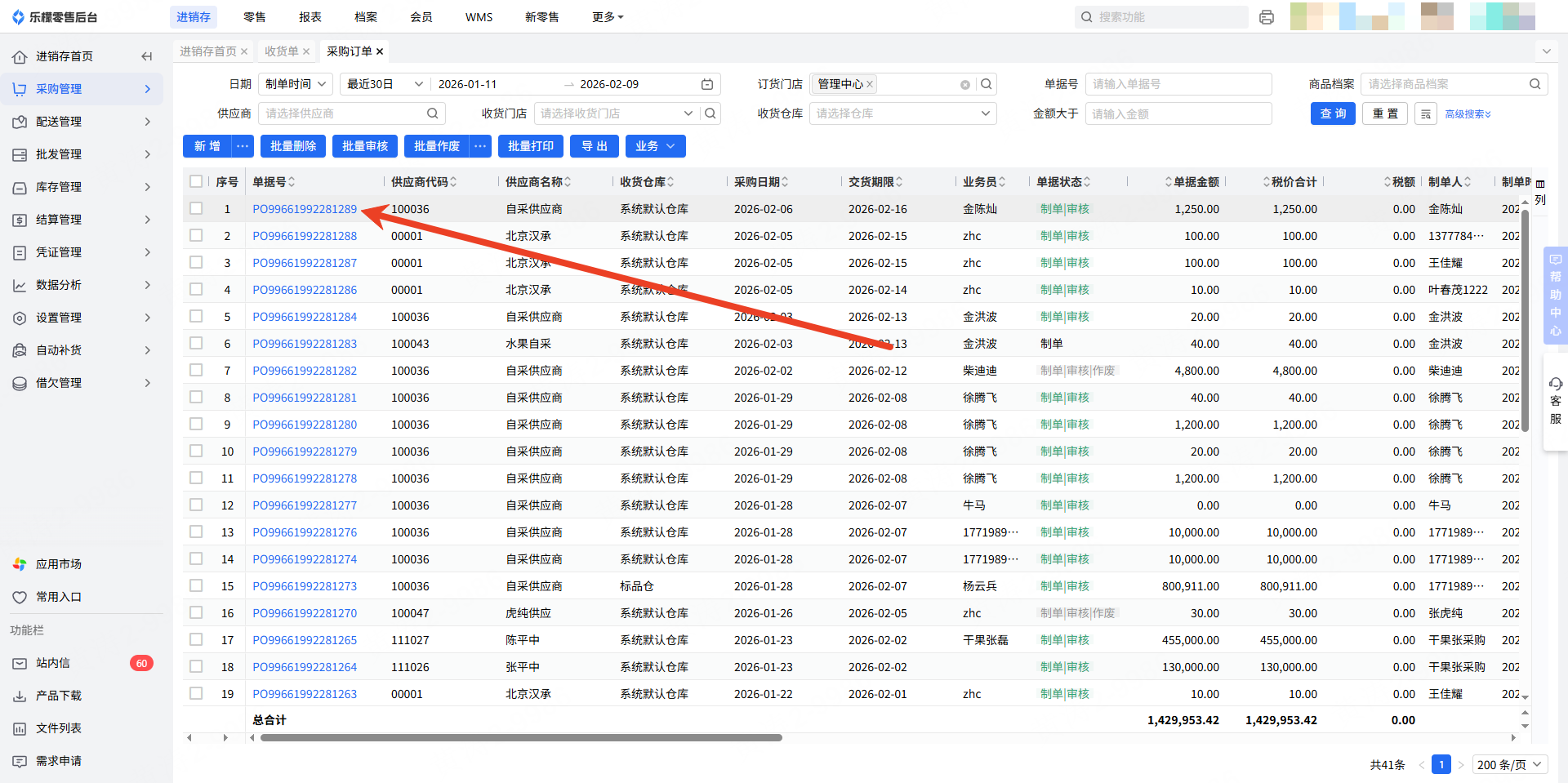Click the printer icon in top bar
1568x783 pixels.
pos(1267,17)
